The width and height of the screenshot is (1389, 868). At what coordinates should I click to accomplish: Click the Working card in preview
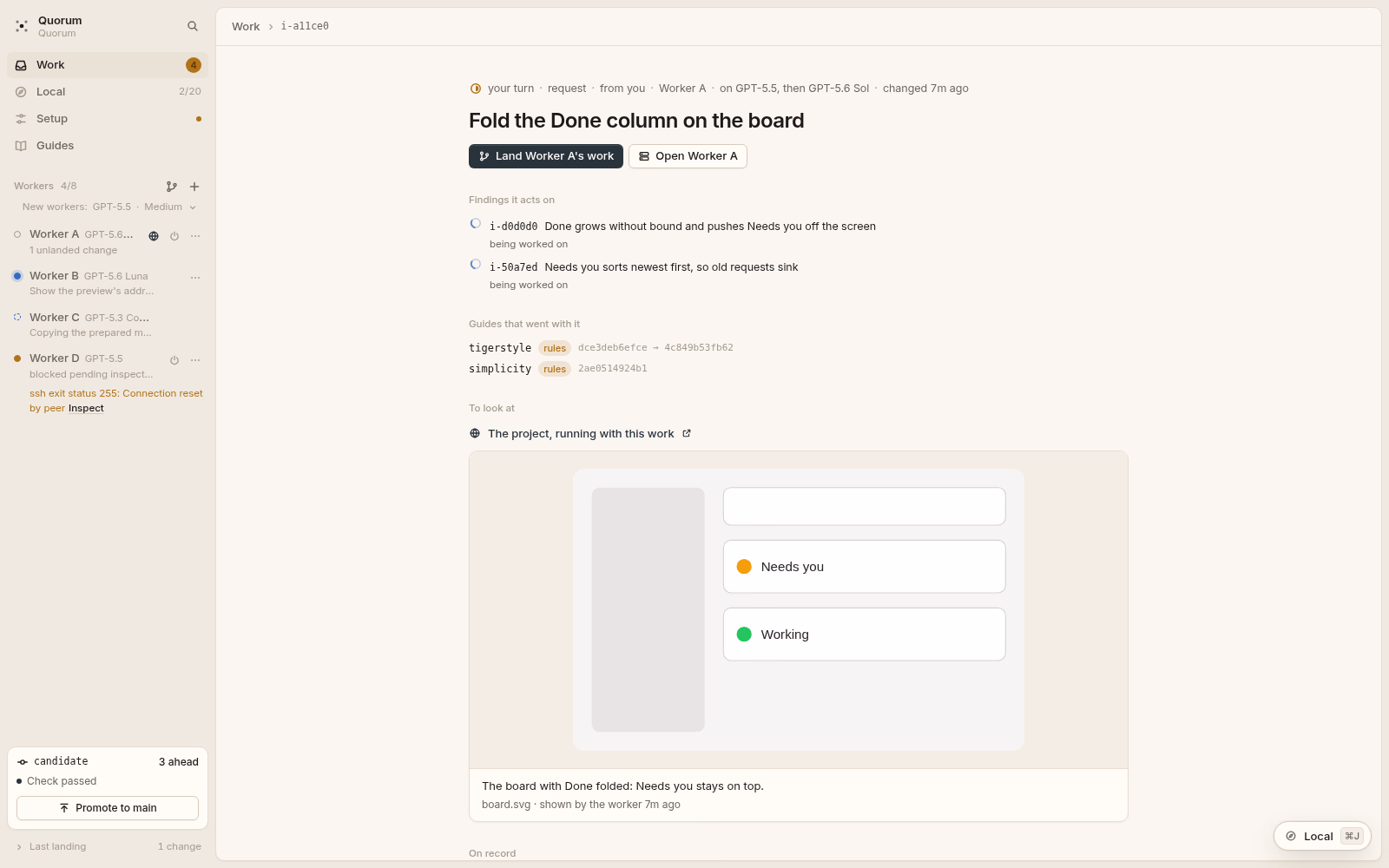point(865,635)
